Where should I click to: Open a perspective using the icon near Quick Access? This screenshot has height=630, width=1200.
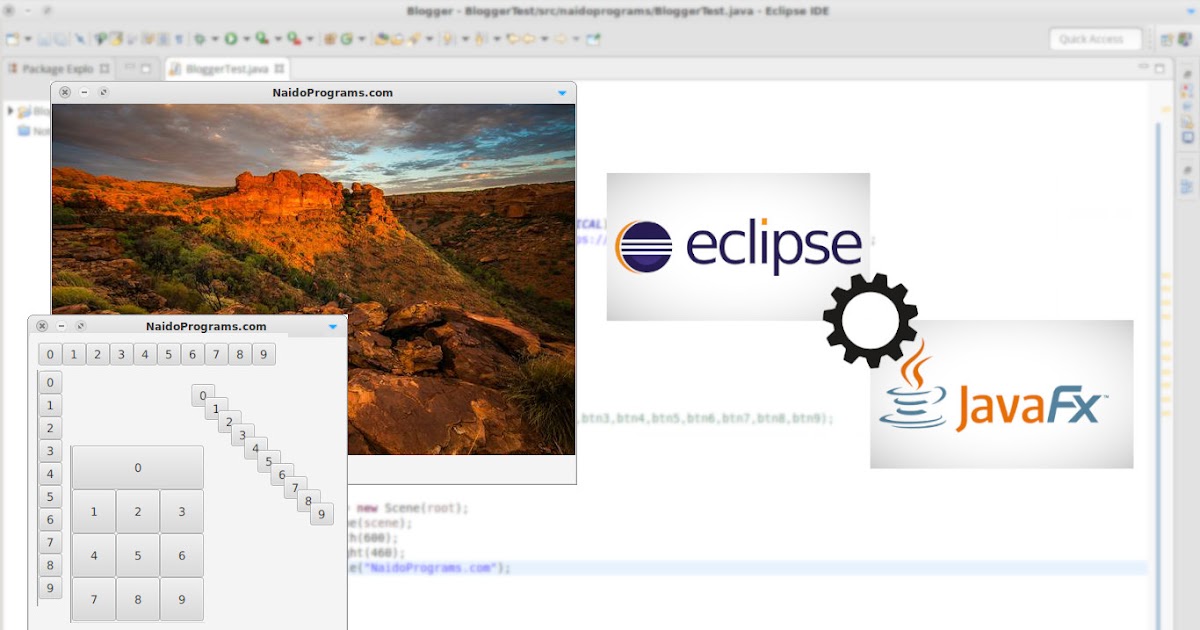(x=1167, y=39)
